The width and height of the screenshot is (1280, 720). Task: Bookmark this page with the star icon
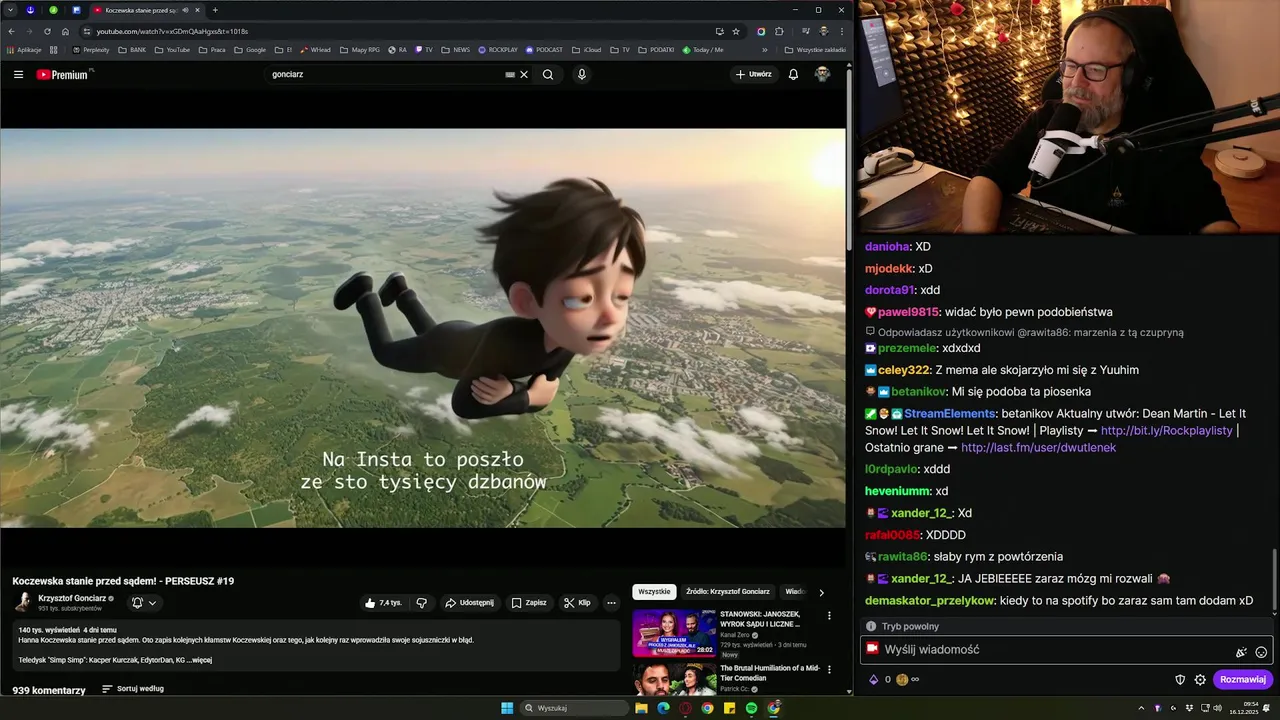point(736,31)
